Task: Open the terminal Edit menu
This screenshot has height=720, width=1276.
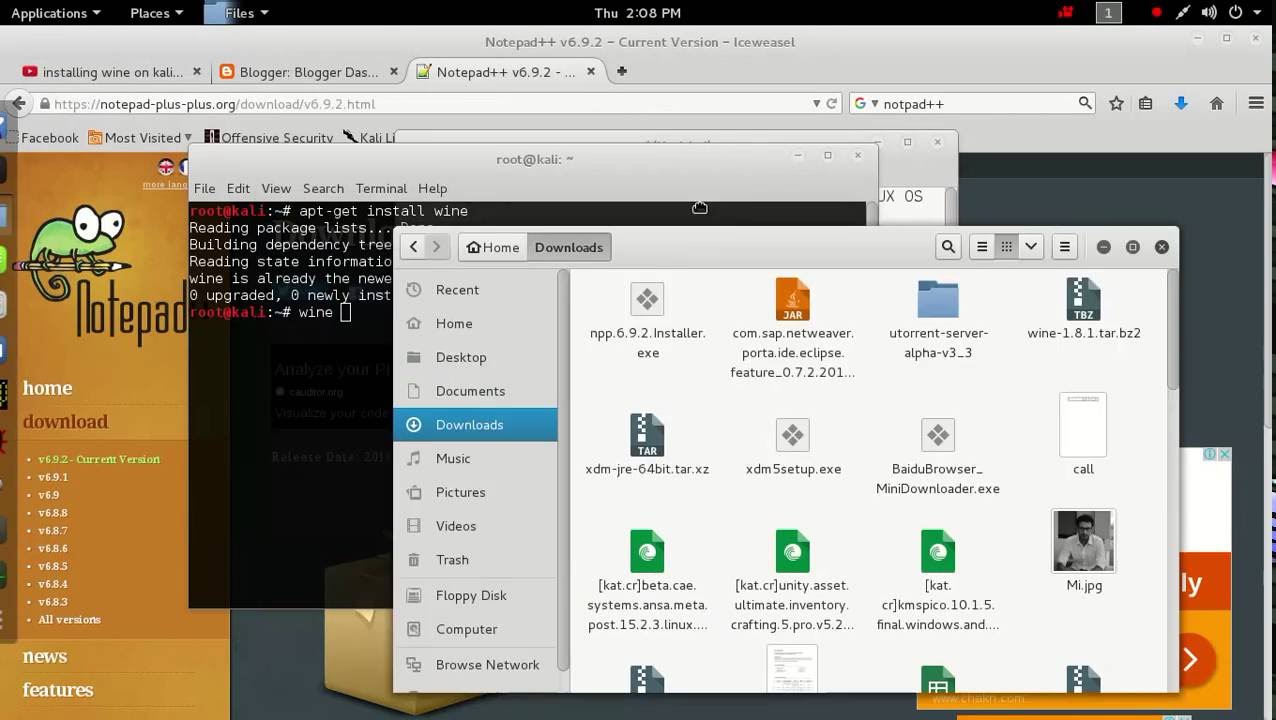Action: point(238,188)
